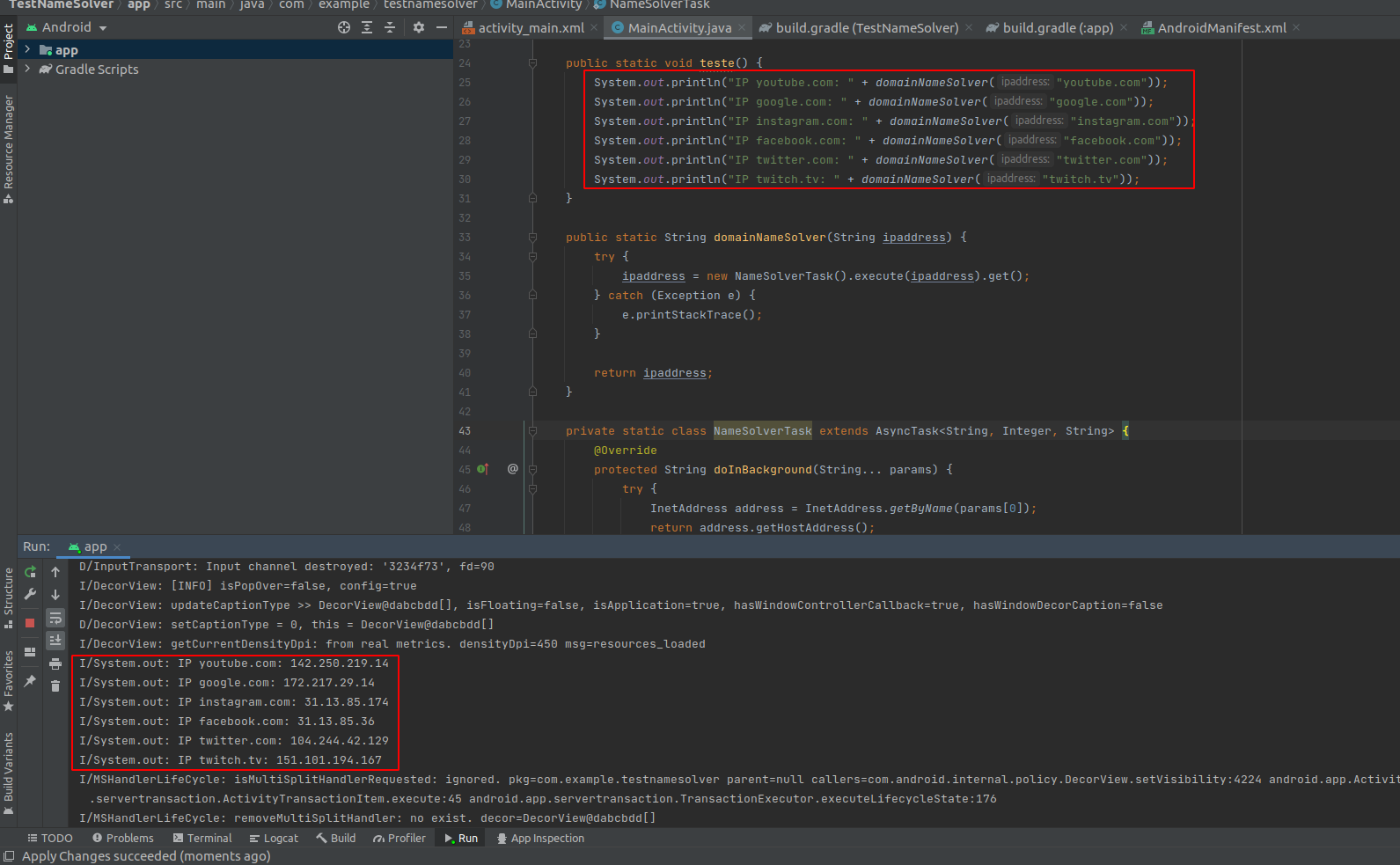
Task: Click the down arrow in Run console toolbar
Action: point(55,595)
